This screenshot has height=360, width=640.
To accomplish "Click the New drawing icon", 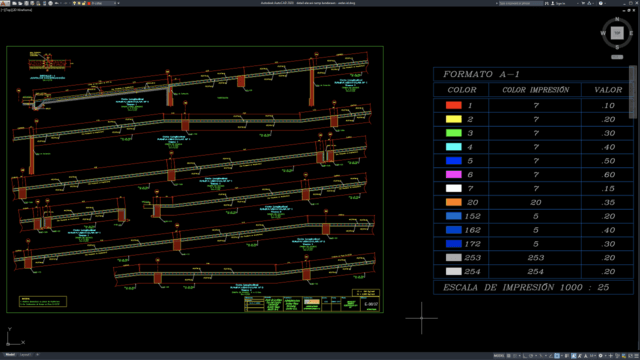I will (x=14, y=3).
